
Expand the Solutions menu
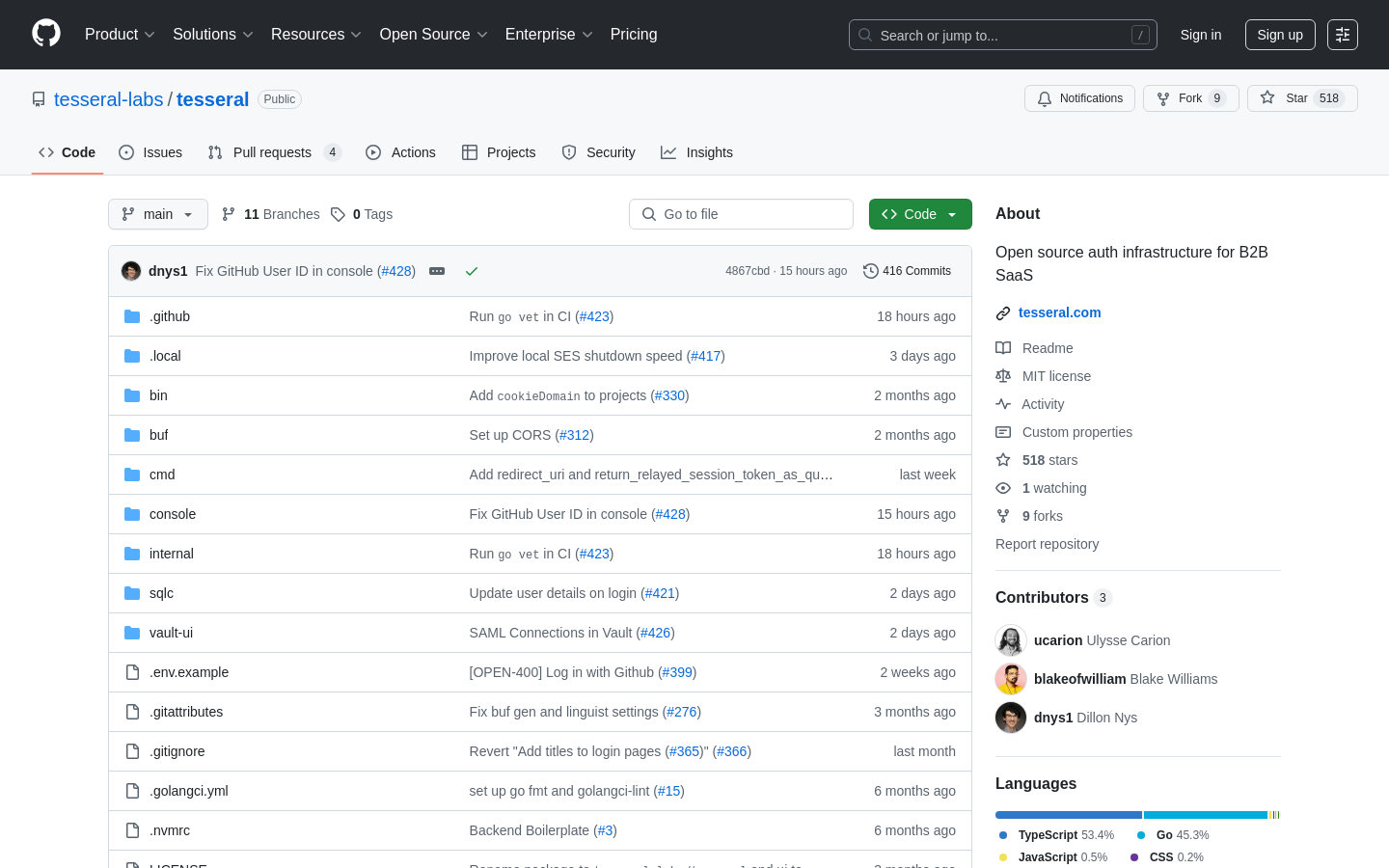coord(213,35)
